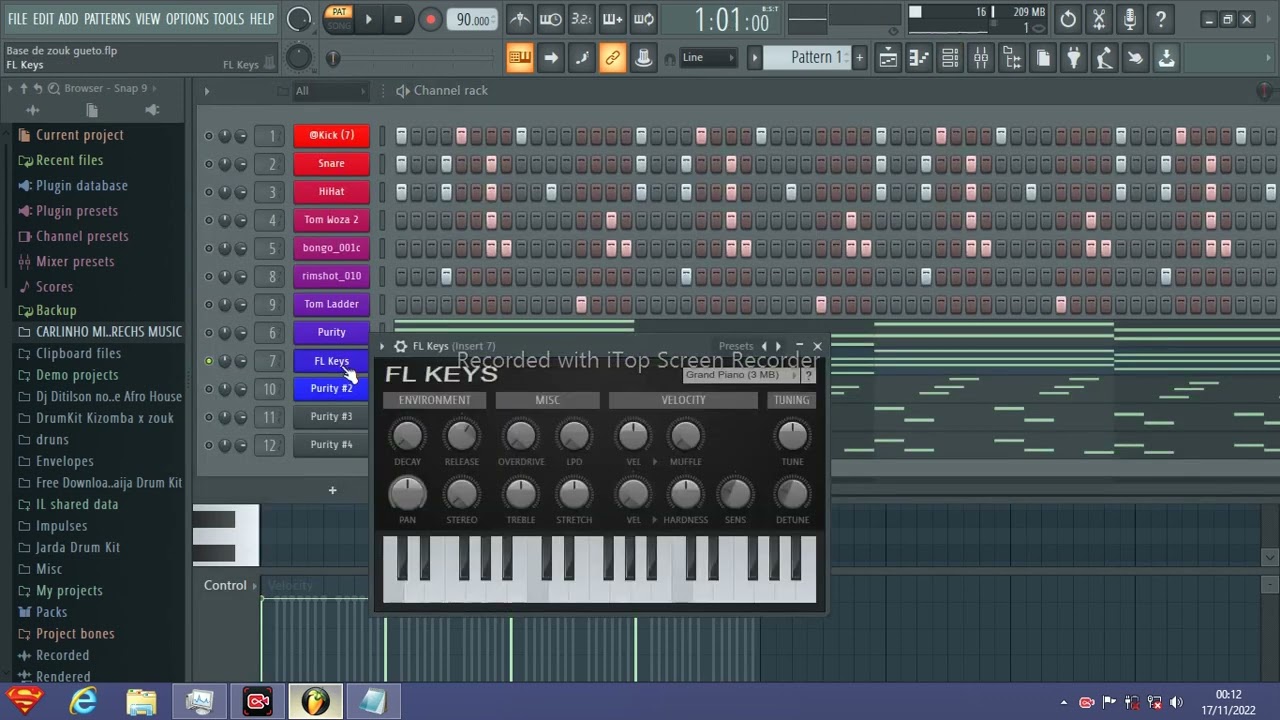Open the OPTIONS menu

click(x=187, y=19)
